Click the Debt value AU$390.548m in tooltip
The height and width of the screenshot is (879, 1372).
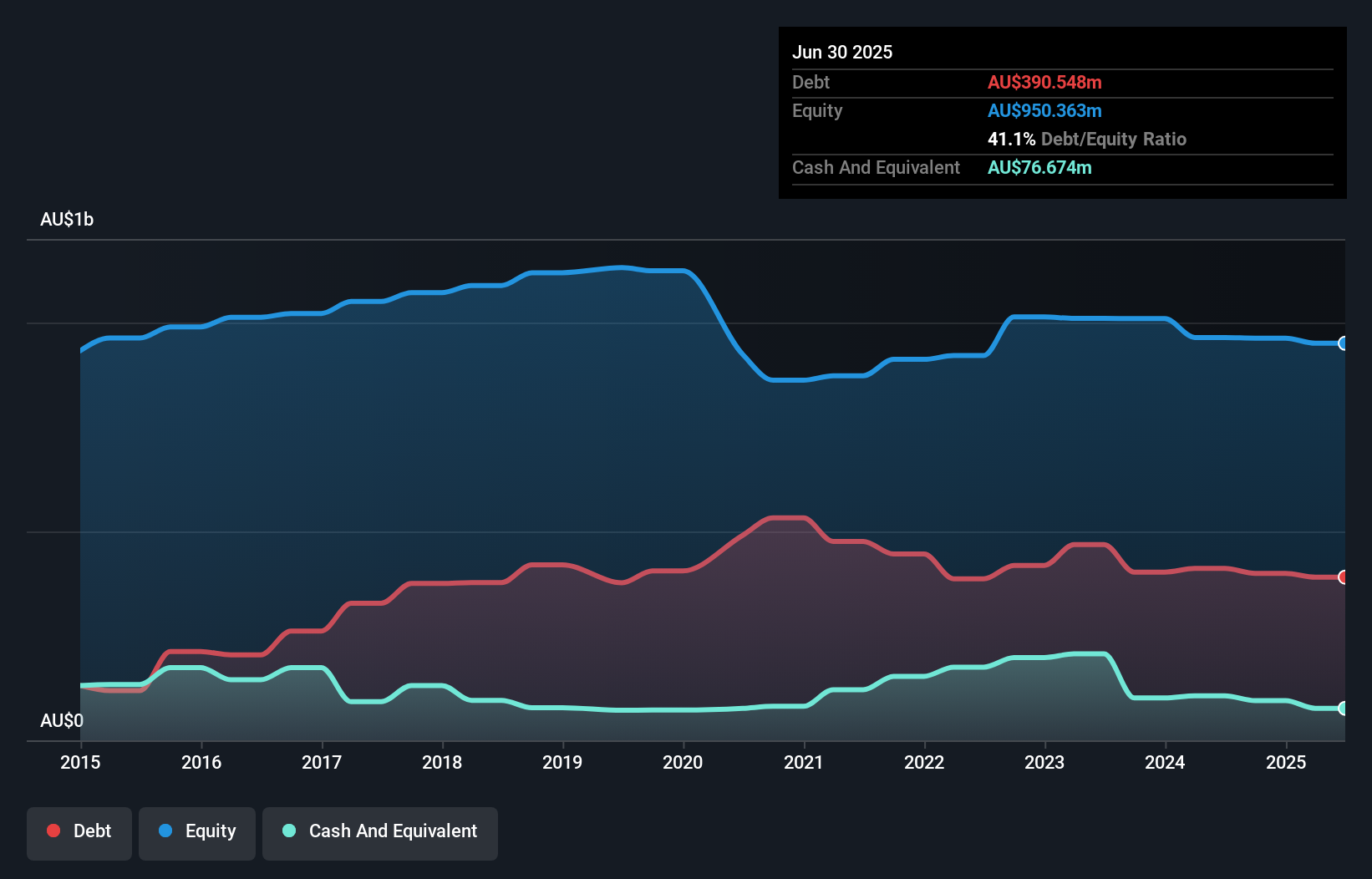point(1044,83)
